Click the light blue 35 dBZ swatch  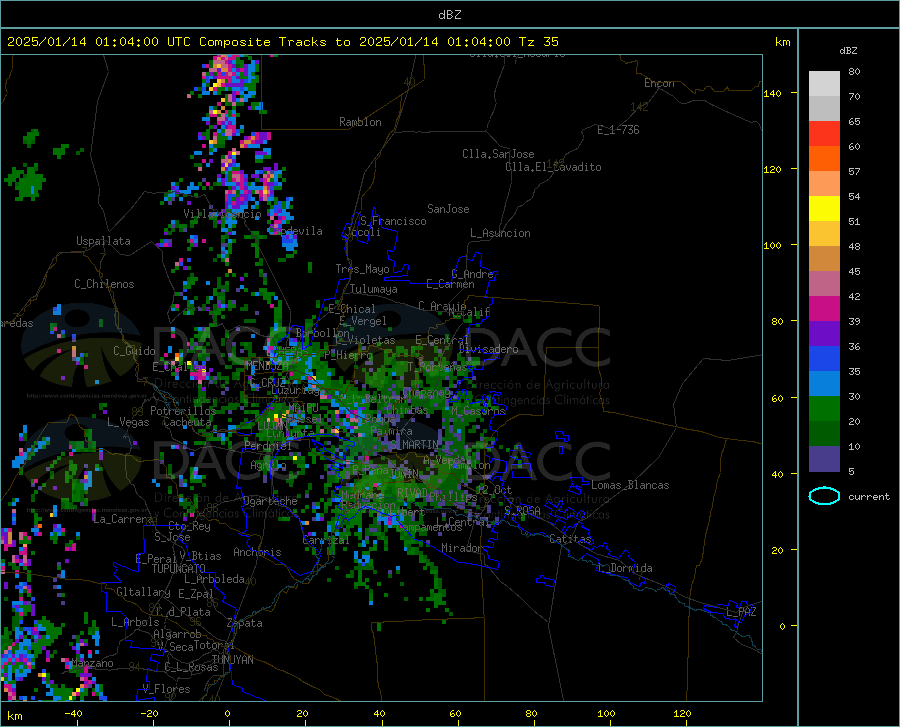pyautogui.click(x=824, y=384)
